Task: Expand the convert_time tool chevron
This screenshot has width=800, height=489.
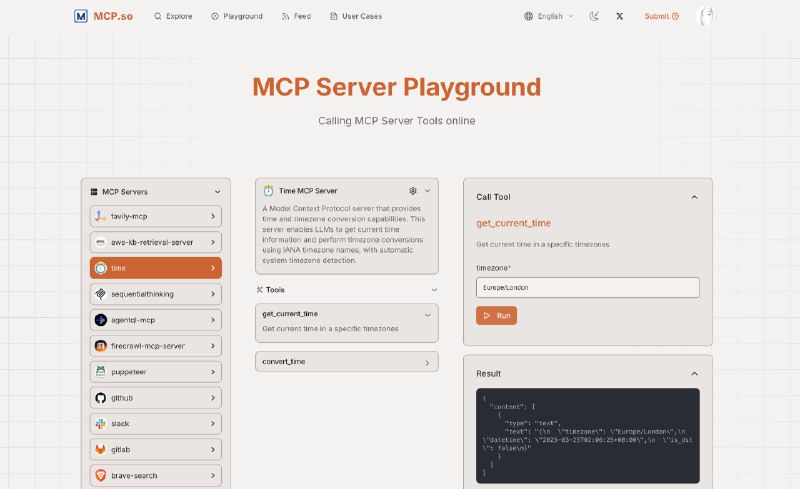Action: [428, 363]
